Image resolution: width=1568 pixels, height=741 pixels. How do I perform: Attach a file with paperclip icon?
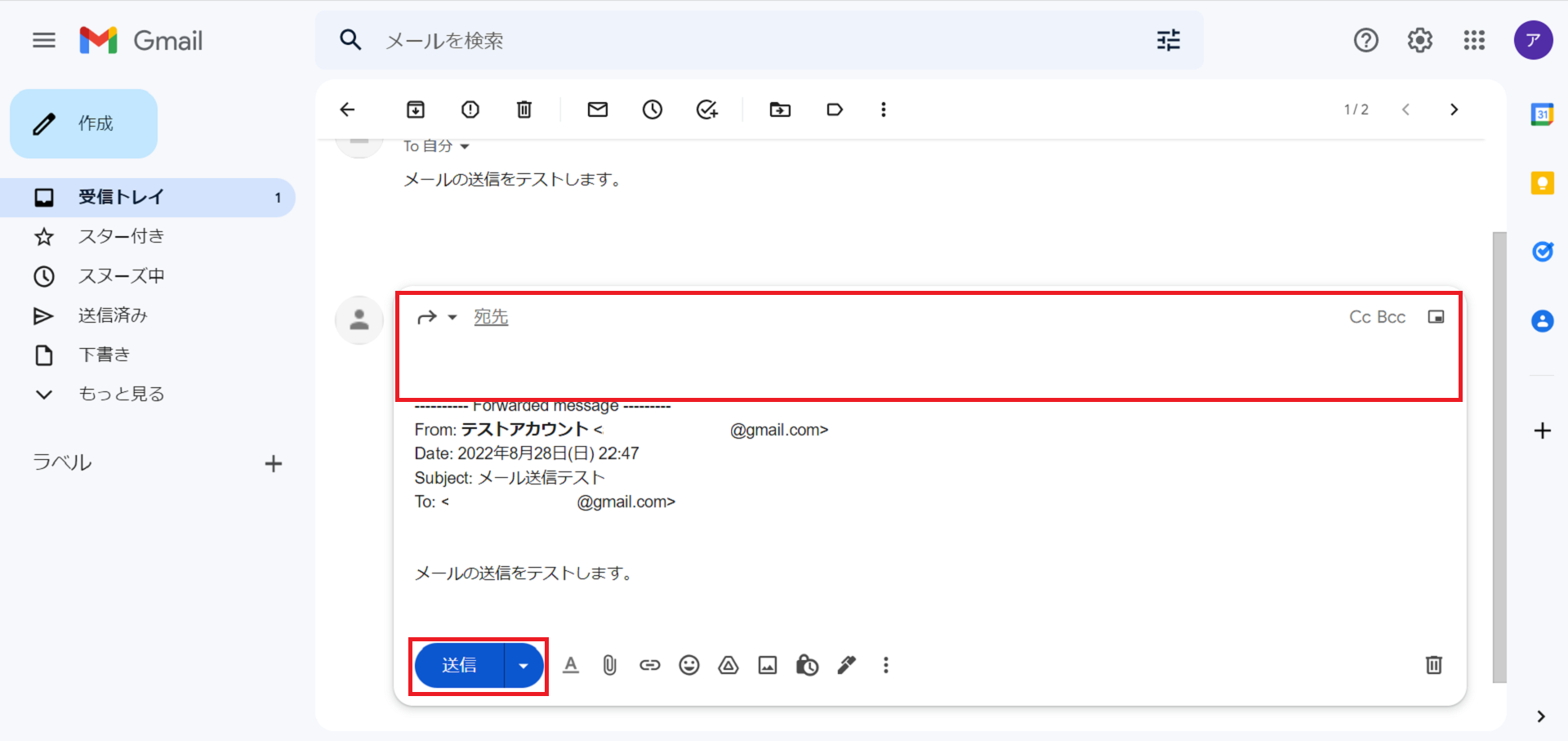pyautogui.click(x=609, y=665)
